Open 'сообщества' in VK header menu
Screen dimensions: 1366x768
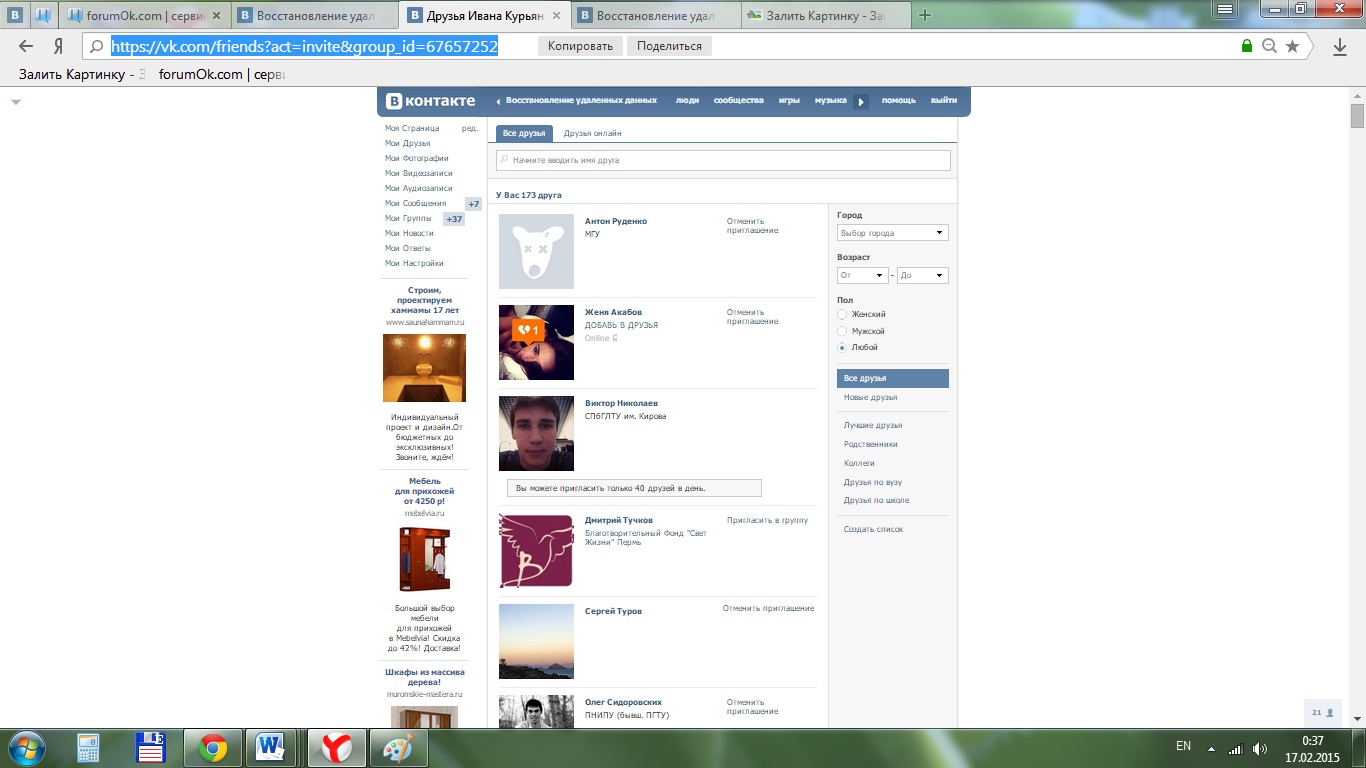click(738, 101)
